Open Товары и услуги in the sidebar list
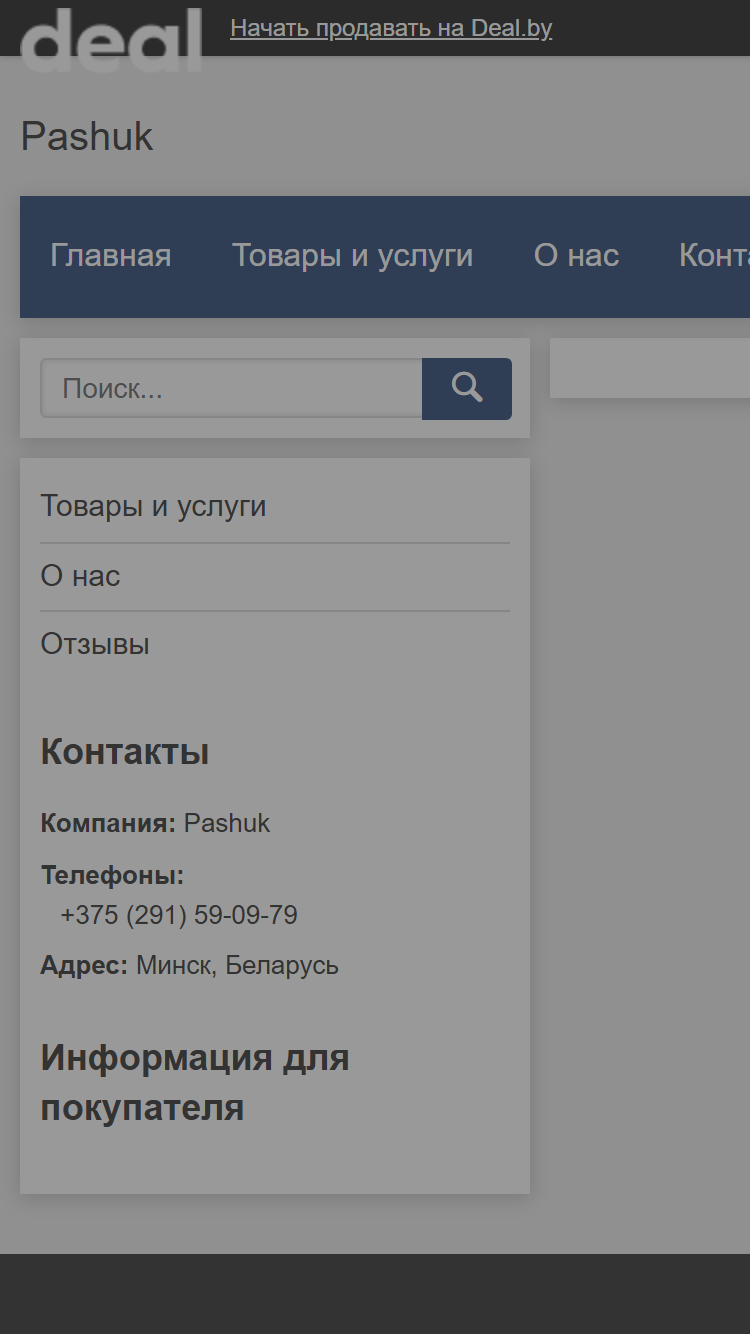The height and width of the screenshot is (1334, 750). pos(153,506)
